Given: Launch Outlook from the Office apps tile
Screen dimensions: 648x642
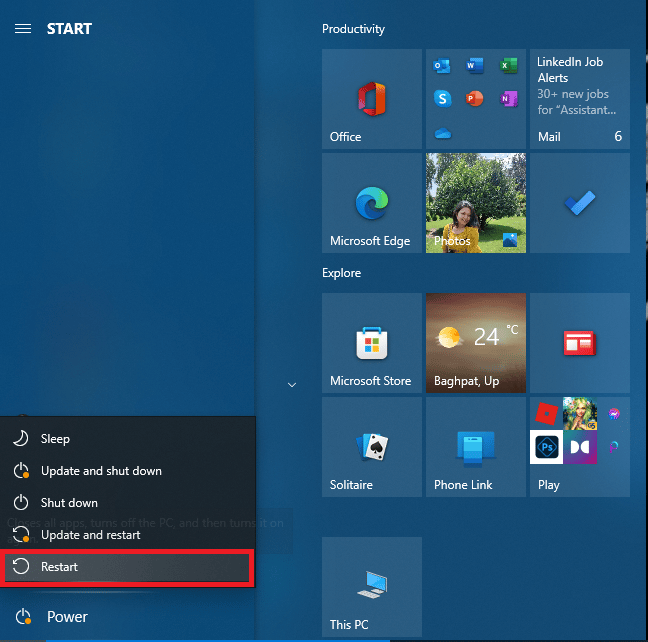Looking at the screenshot, I should (442, 66).
